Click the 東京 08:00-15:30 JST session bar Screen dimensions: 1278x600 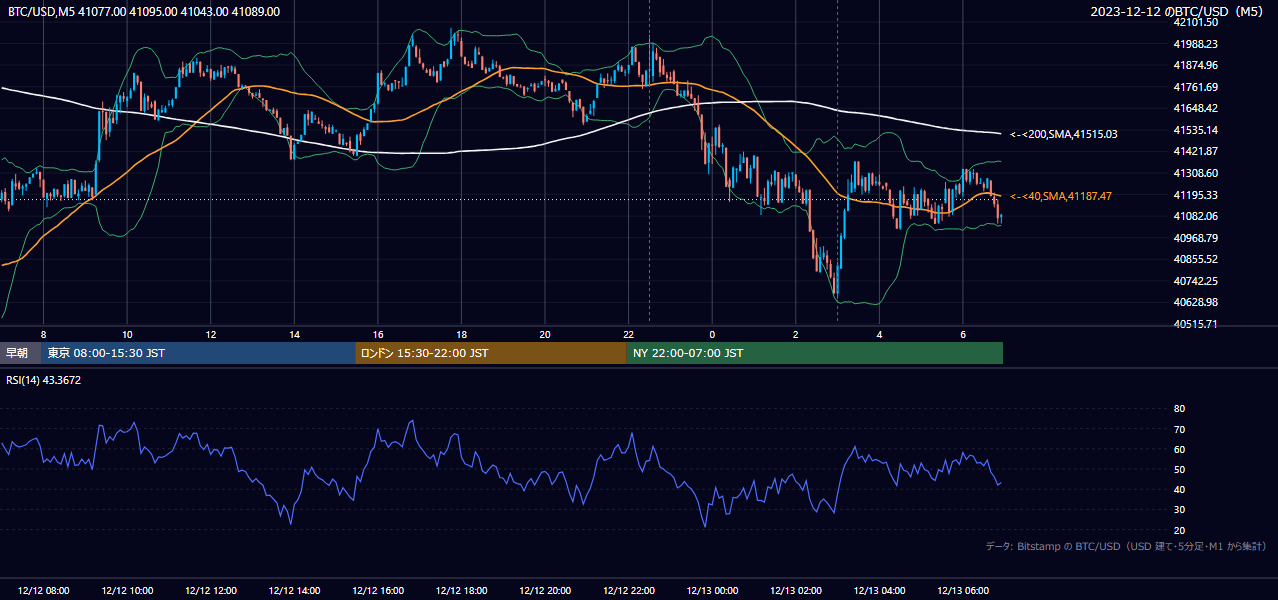198,353
